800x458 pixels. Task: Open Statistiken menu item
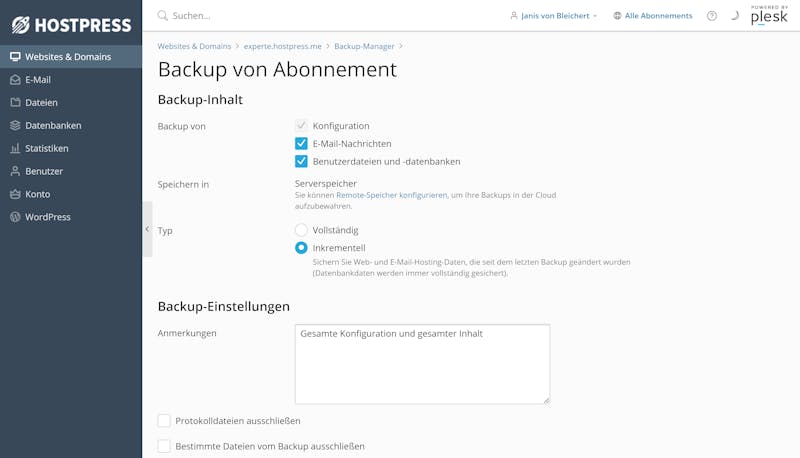(x=71, y=148)
